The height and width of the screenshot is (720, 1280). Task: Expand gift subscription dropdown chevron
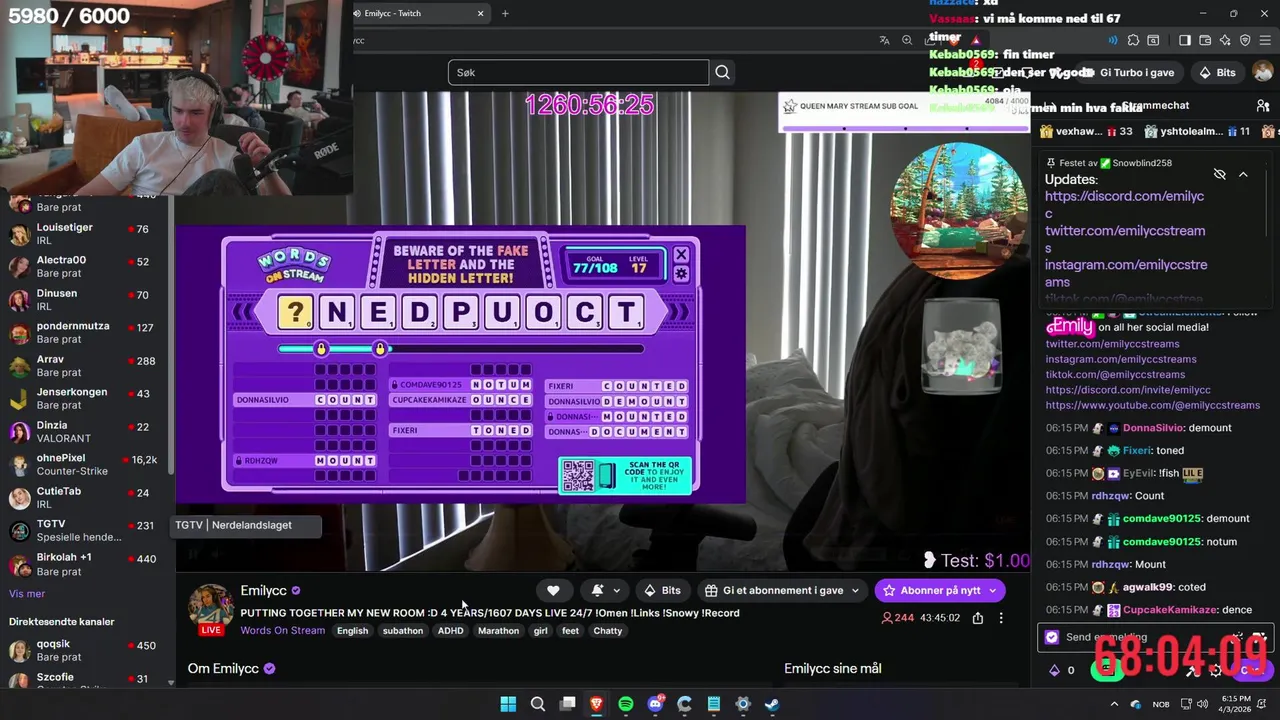click(x=855, y=590)
